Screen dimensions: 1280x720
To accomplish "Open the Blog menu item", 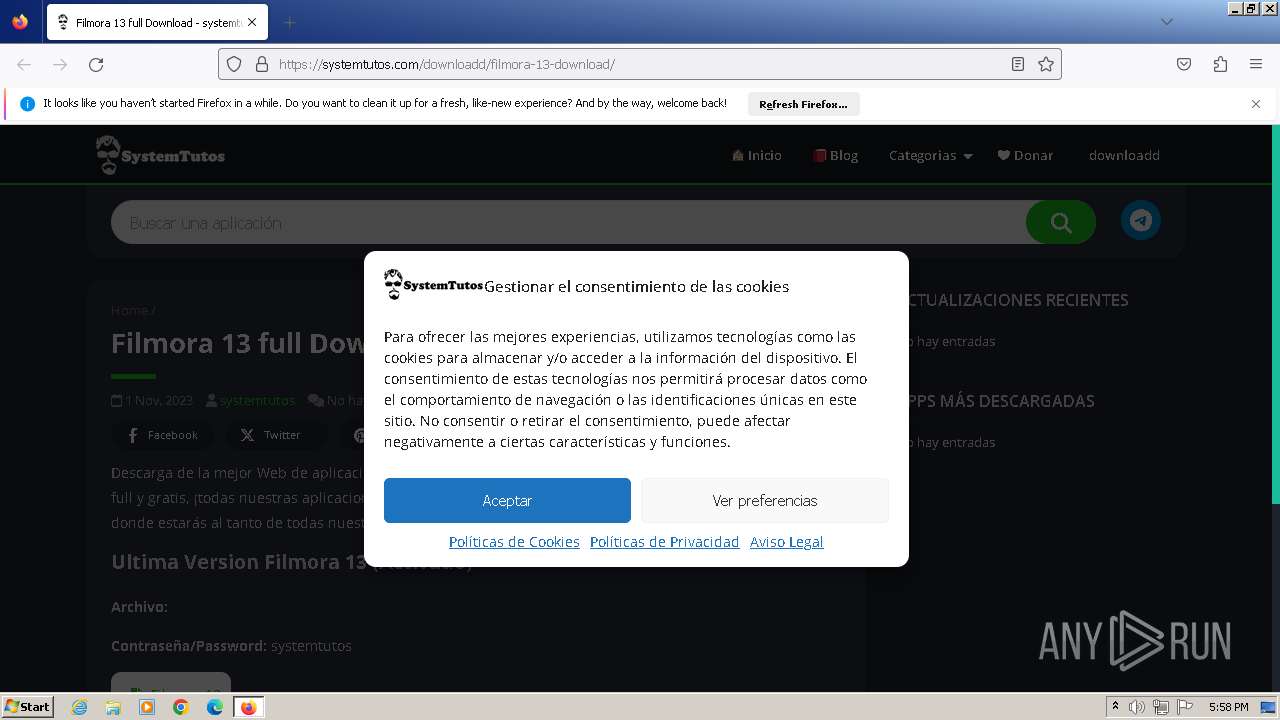I will point(836,155).
